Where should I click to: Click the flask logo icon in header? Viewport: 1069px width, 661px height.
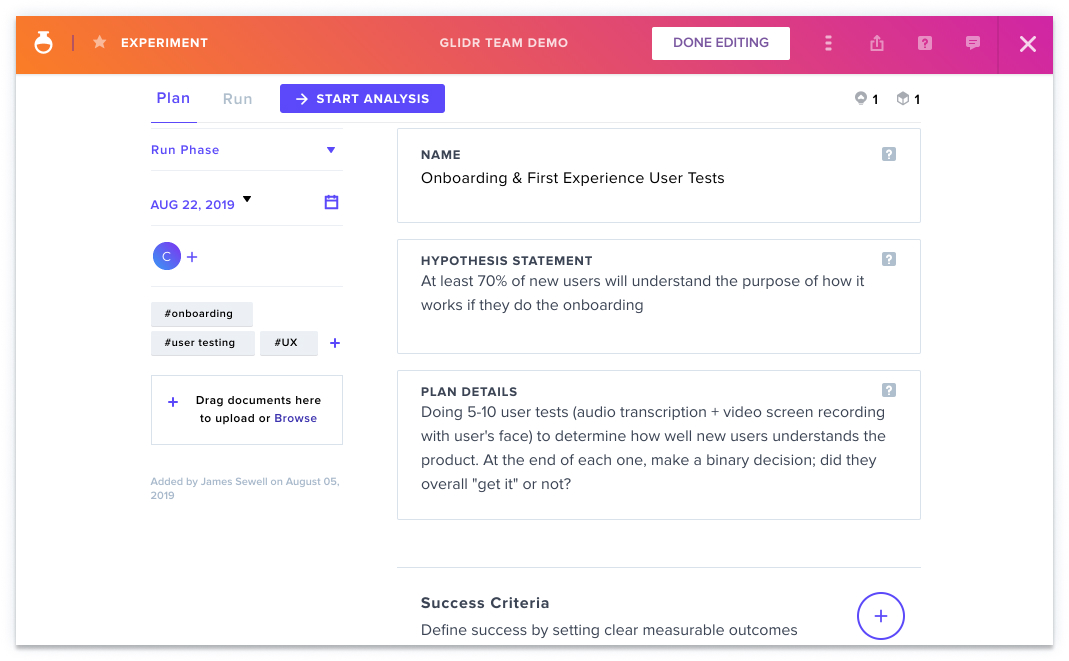point(44,42)
